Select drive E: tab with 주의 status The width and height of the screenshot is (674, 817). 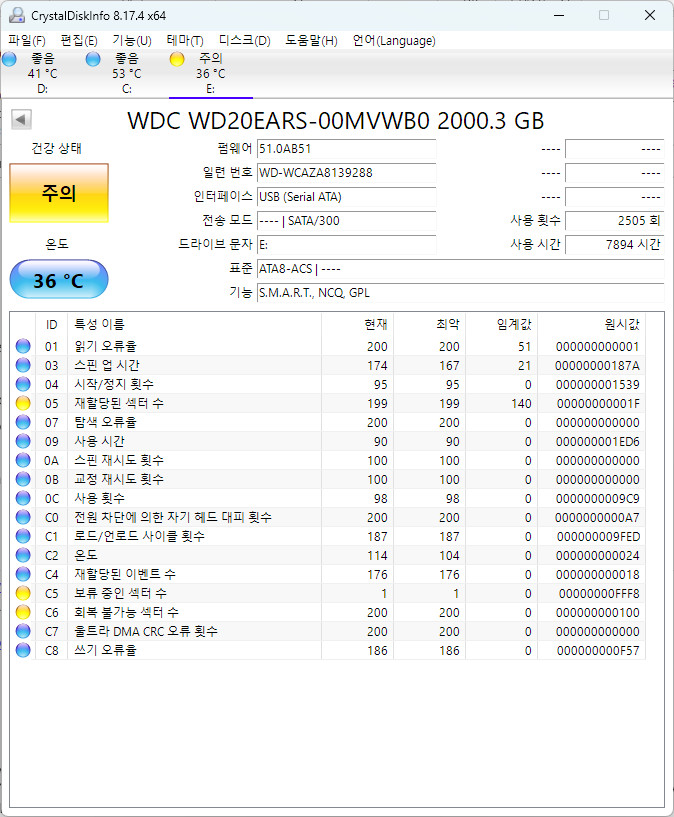coord(210,73)
